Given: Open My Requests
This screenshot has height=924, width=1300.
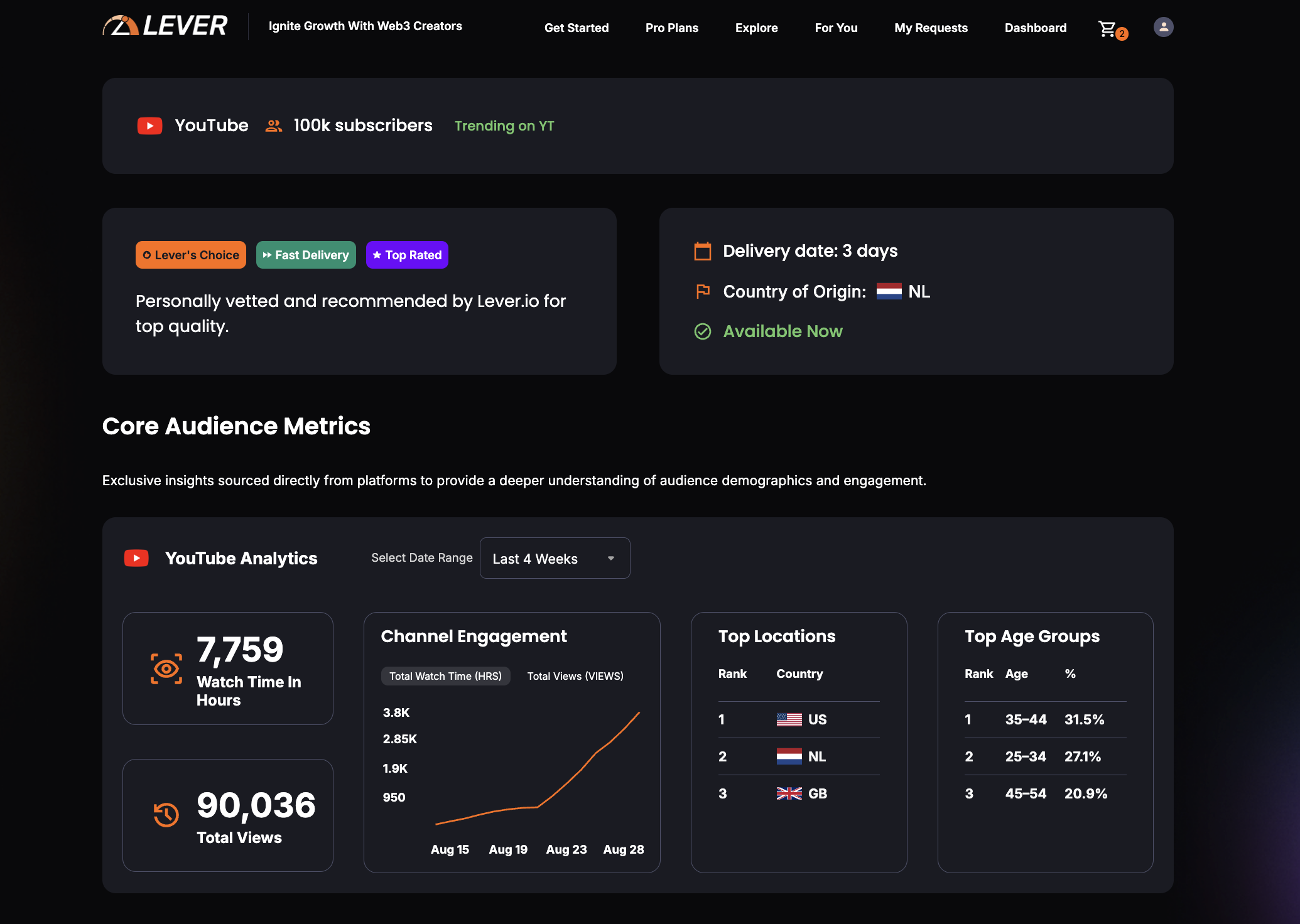Looking at the screenshot, I should click(931, 28).
